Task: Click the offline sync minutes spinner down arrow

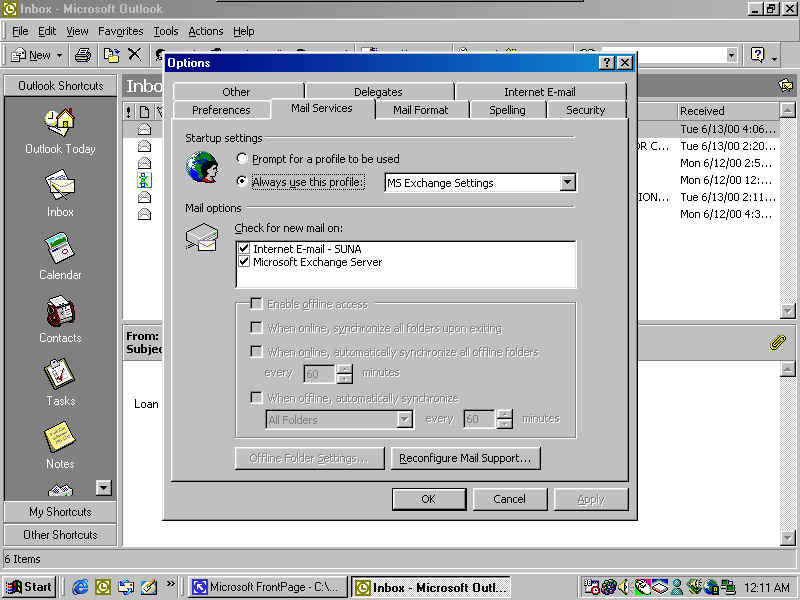Action: [x=504, y=423]
